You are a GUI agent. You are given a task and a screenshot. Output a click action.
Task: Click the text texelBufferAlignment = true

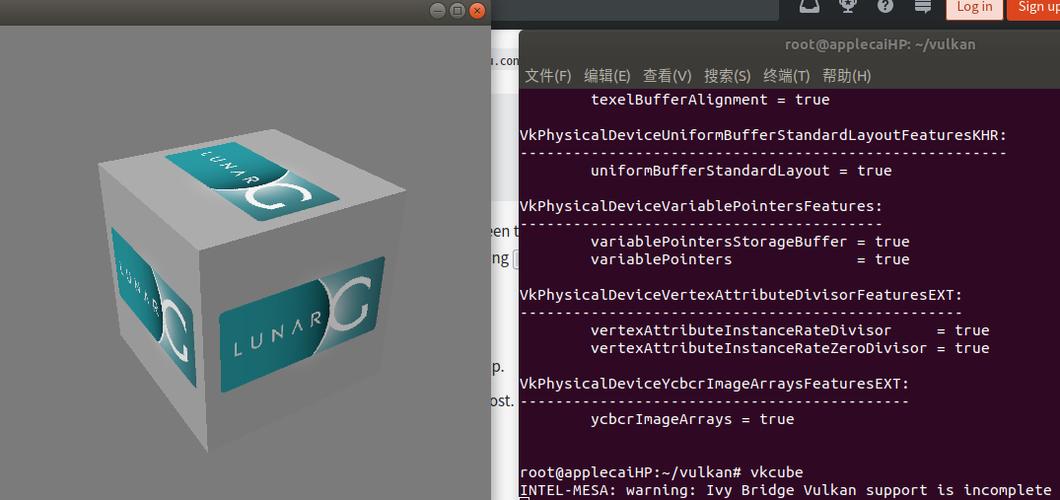[x=710, y=100]
